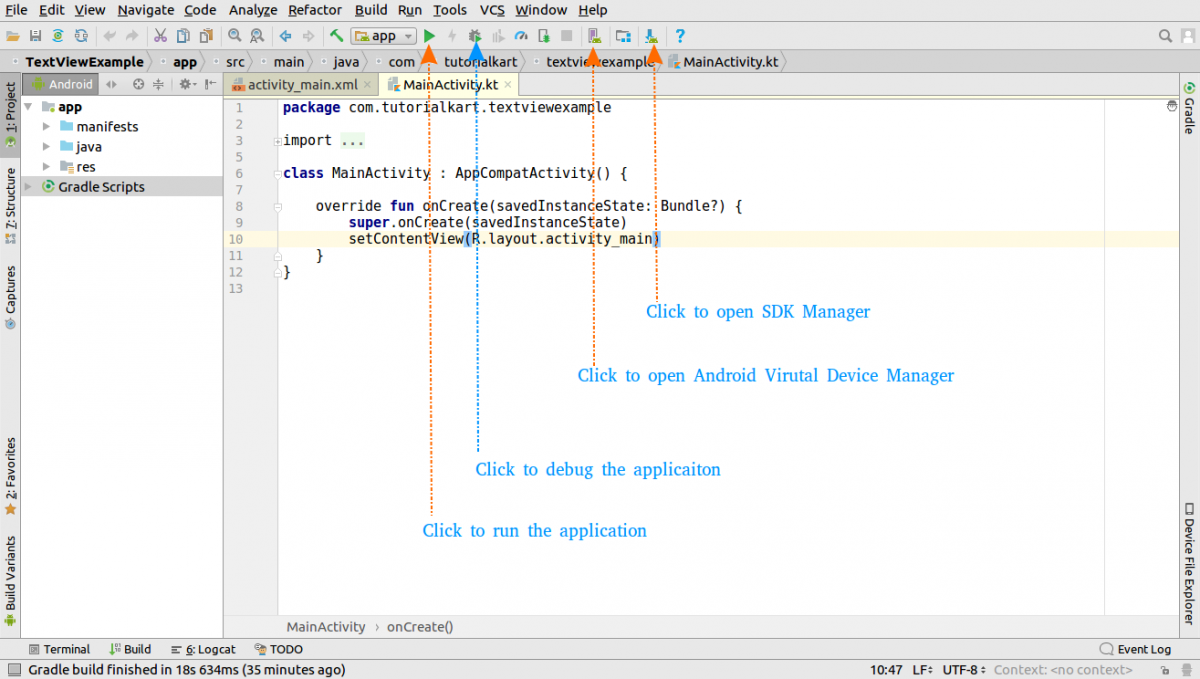Screen dimensions: 1200x679
Task: Click the Find magnifier icon in toolbar
Action: 234,36
